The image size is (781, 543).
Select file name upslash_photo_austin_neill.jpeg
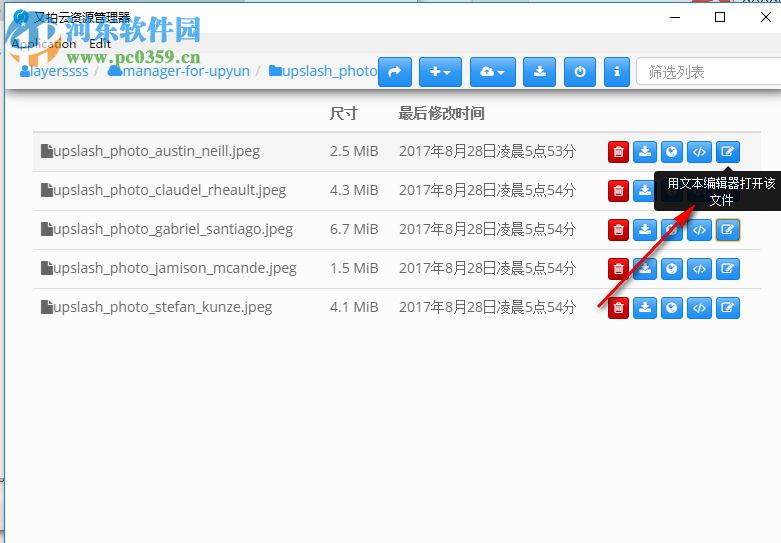coord(156,151)
